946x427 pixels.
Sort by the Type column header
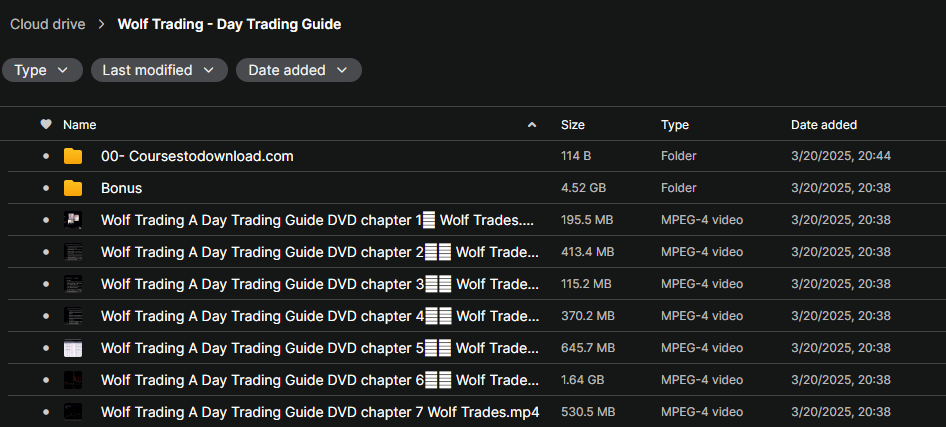pyautogui.click(x=675, y=125)
